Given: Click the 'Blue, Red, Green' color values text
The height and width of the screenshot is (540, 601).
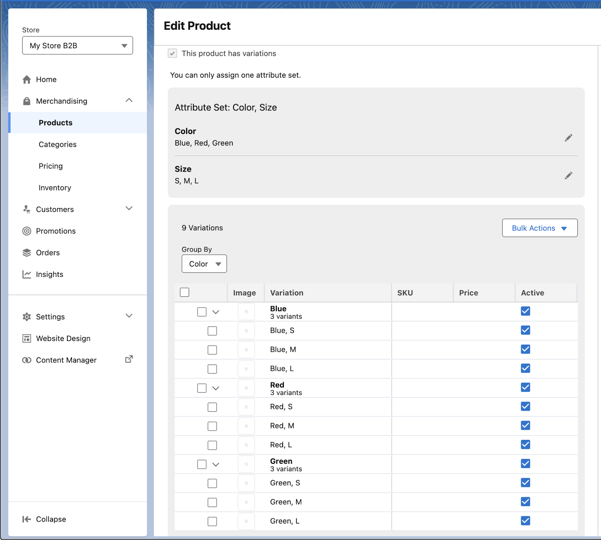Looking at the screenshot, I should point(204,143).
